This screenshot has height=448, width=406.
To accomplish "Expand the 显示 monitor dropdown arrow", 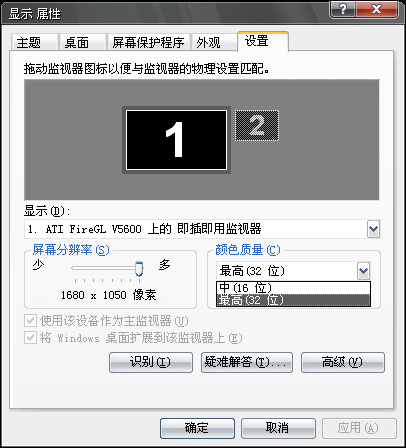I will click(x=373, y=229).
